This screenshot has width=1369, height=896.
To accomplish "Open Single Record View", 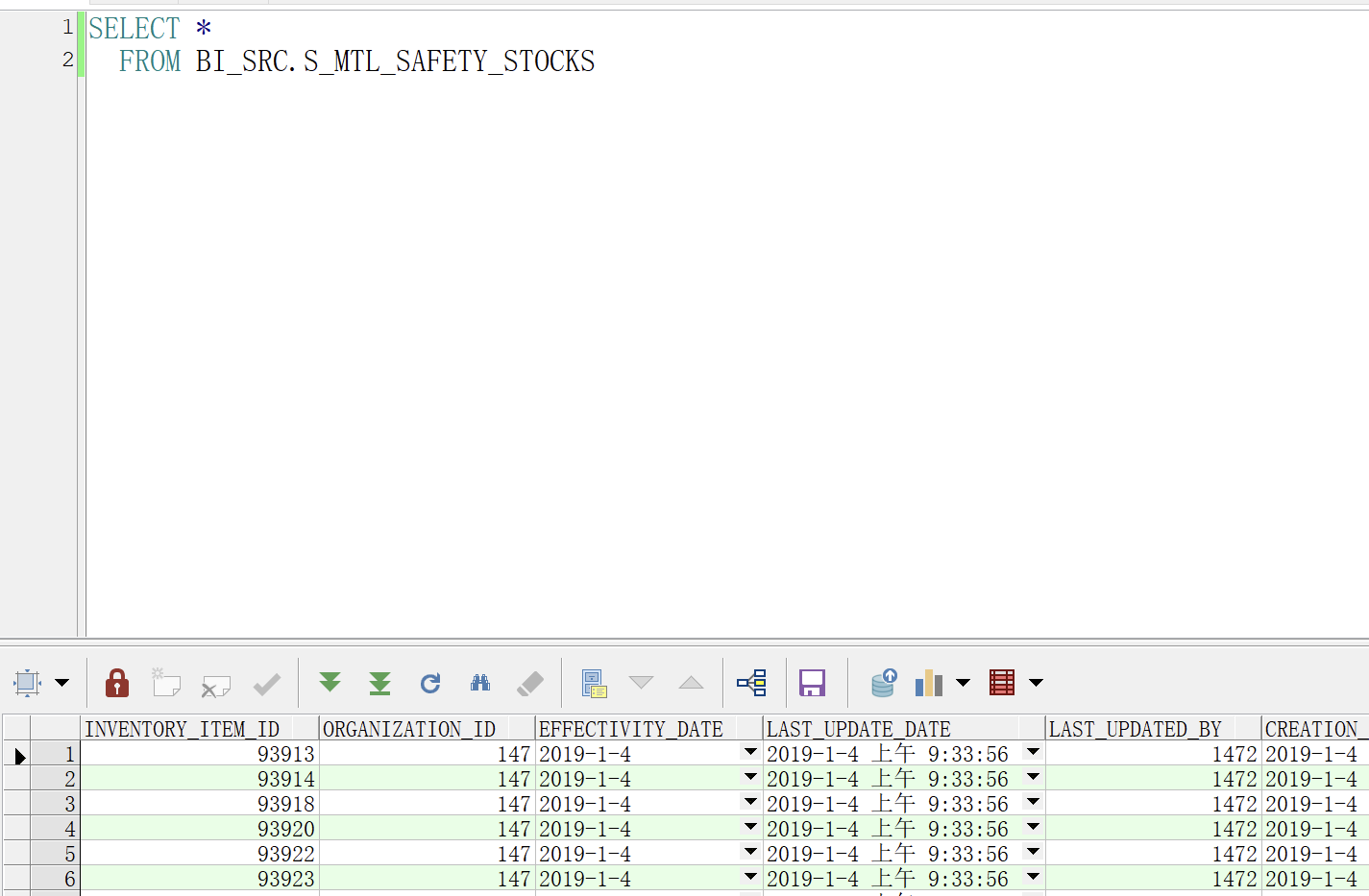I will (x=594, y=683).
